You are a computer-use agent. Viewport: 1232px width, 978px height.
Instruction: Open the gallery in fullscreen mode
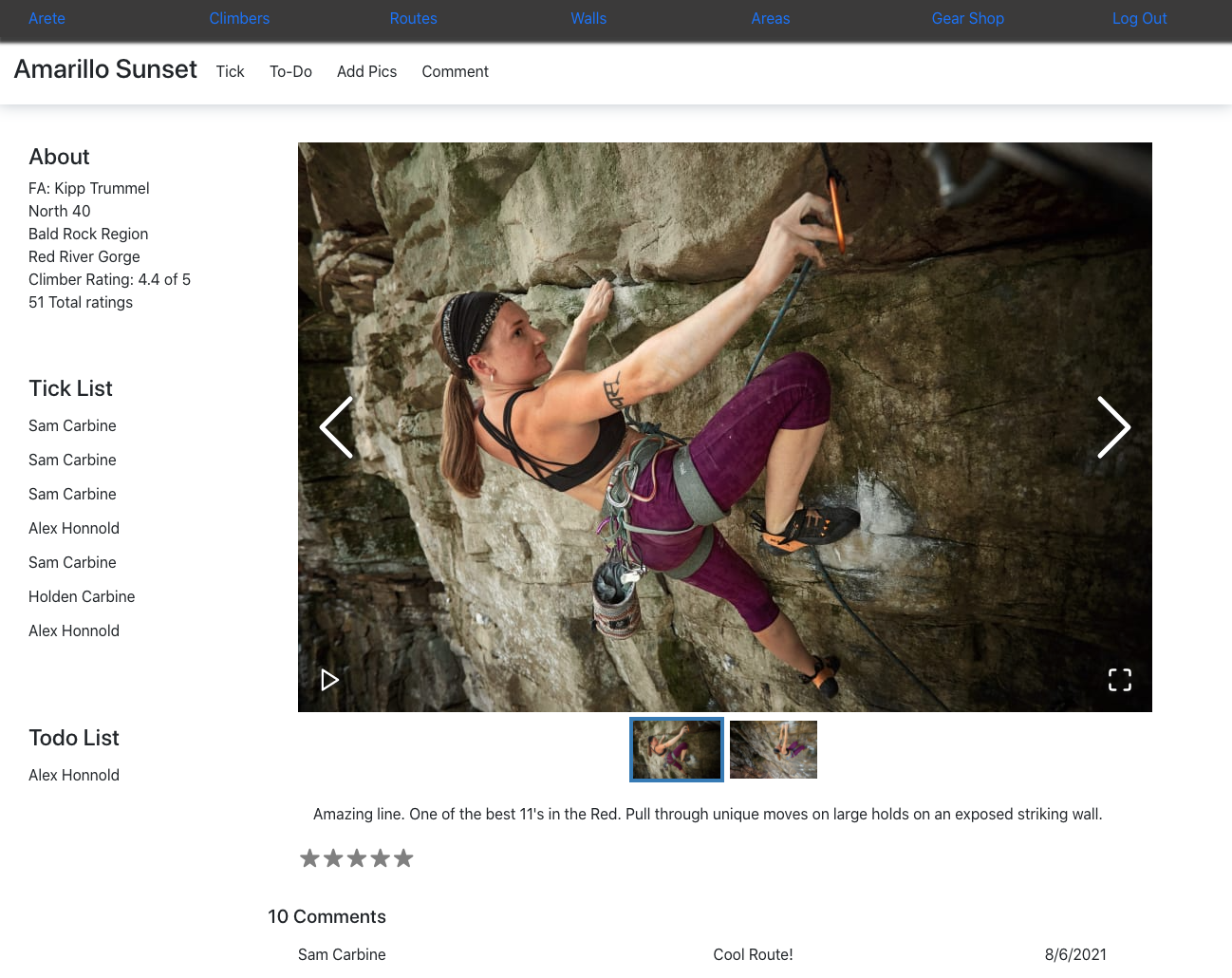(x=1120, y=680)
